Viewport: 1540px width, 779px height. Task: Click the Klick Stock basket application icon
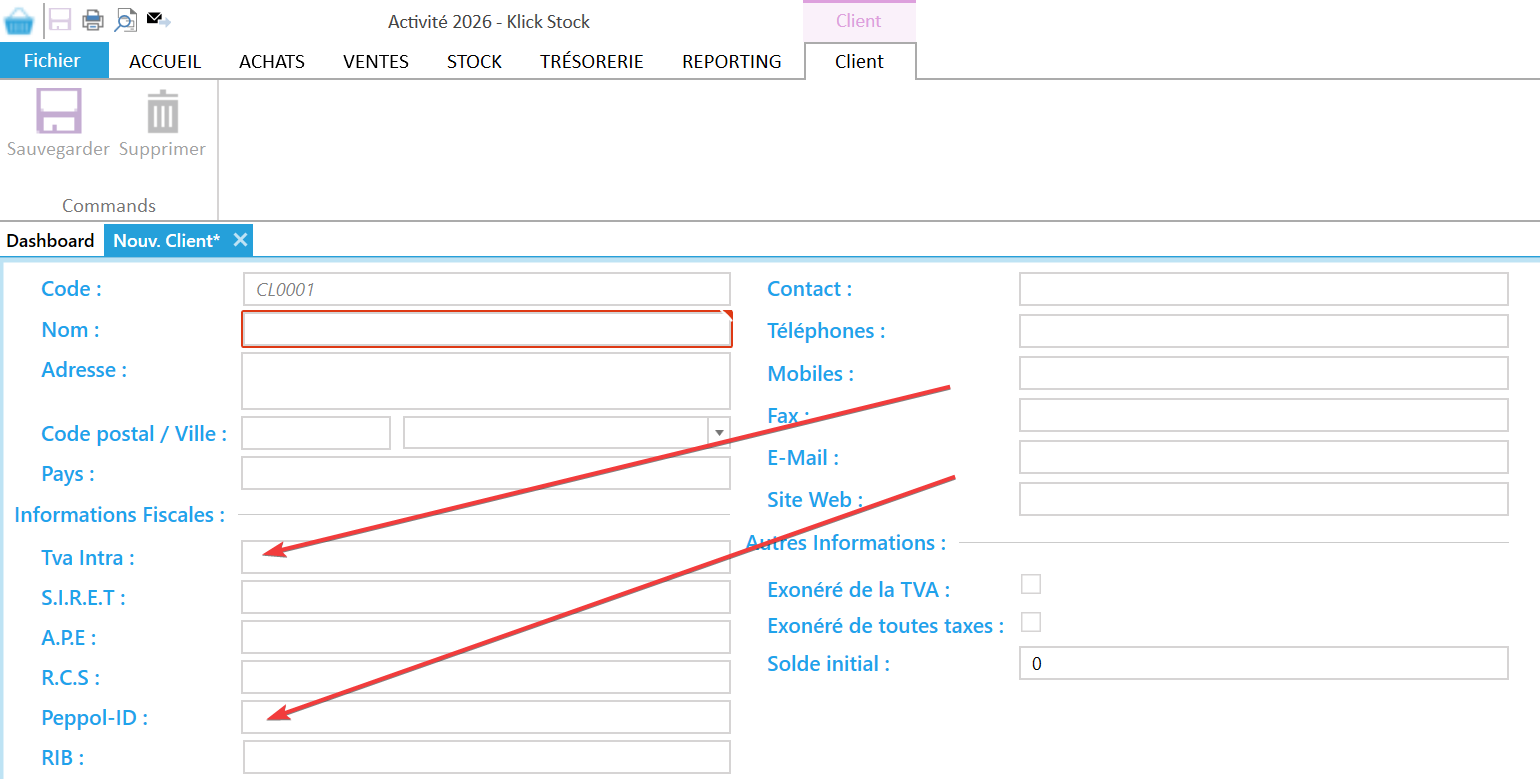coord(19,20)
